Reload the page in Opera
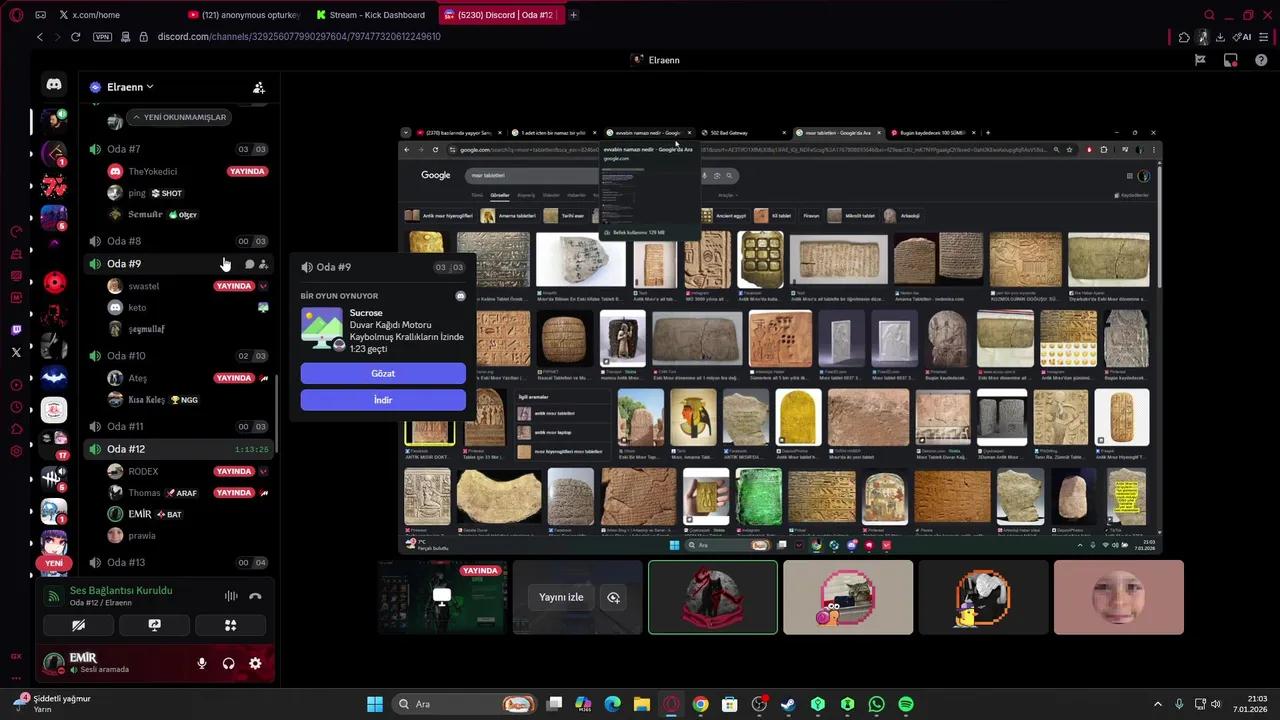Viewport: 1280px width, 720px height. (75, 37)
